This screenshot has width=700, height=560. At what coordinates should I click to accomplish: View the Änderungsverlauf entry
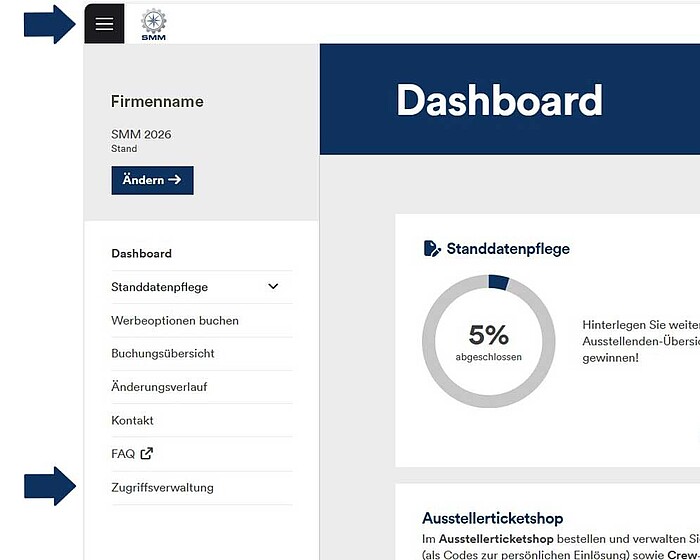coord(159,387)
